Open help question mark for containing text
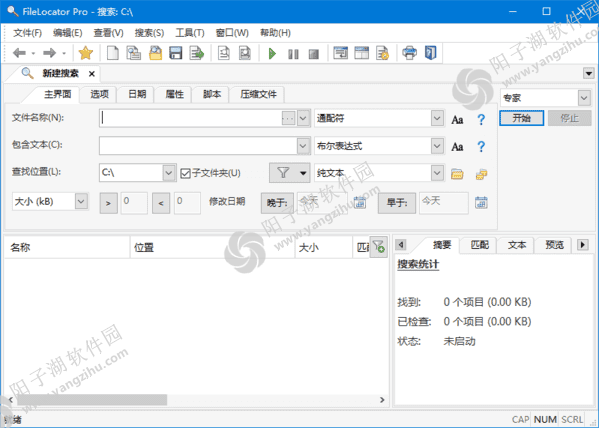 (x=481, y=146)
